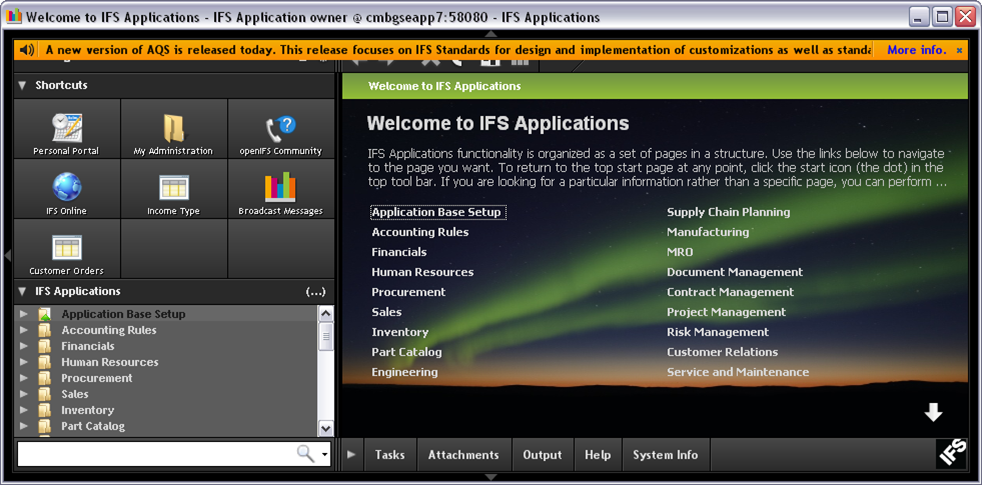Click the app icon in title bar
This screenshot has width=982, height=485.
point(13,17)
